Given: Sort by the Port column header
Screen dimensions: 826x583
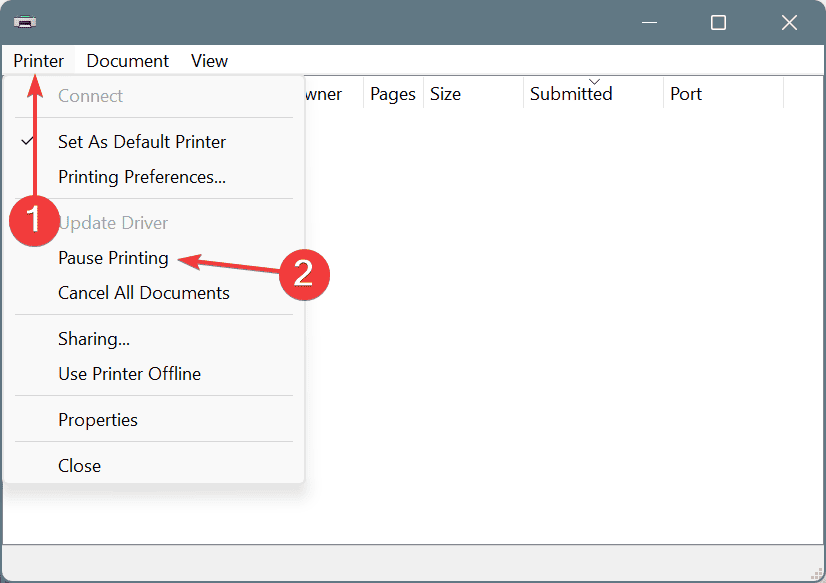Looking at the screenshot, I should [x=724, y=94].
